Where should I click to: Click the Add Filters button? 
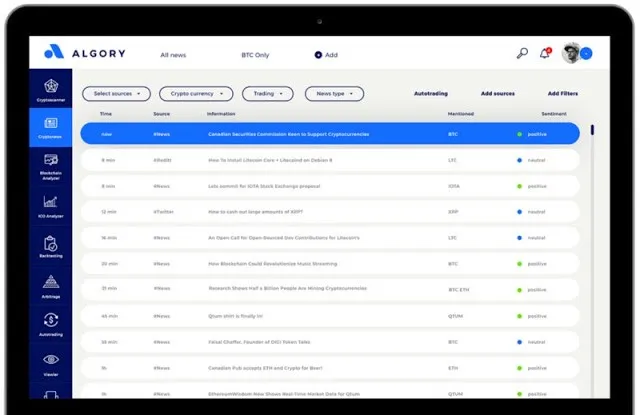[x=562, y=93]
